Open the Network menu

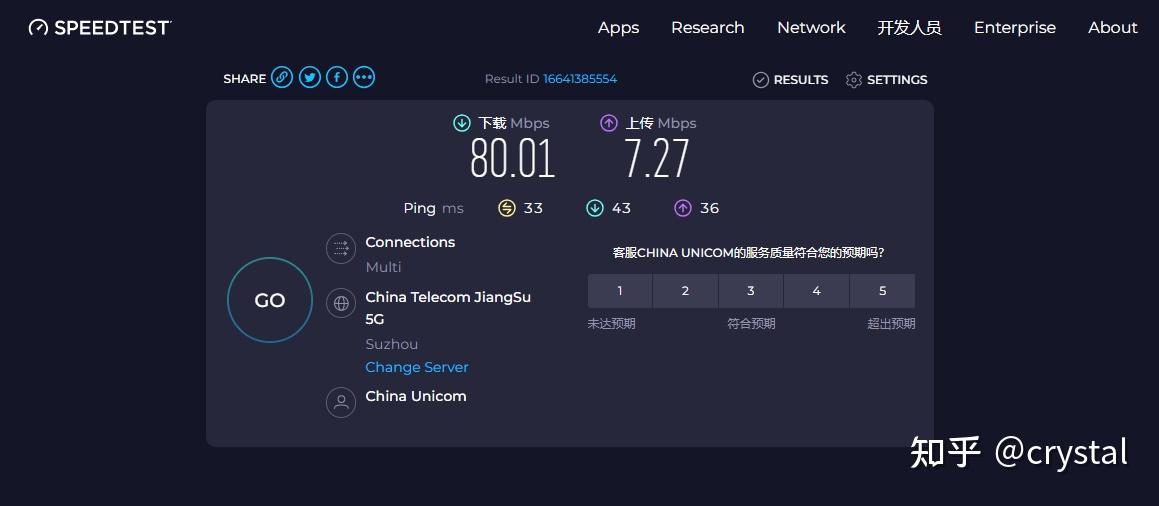coord(811,28)
